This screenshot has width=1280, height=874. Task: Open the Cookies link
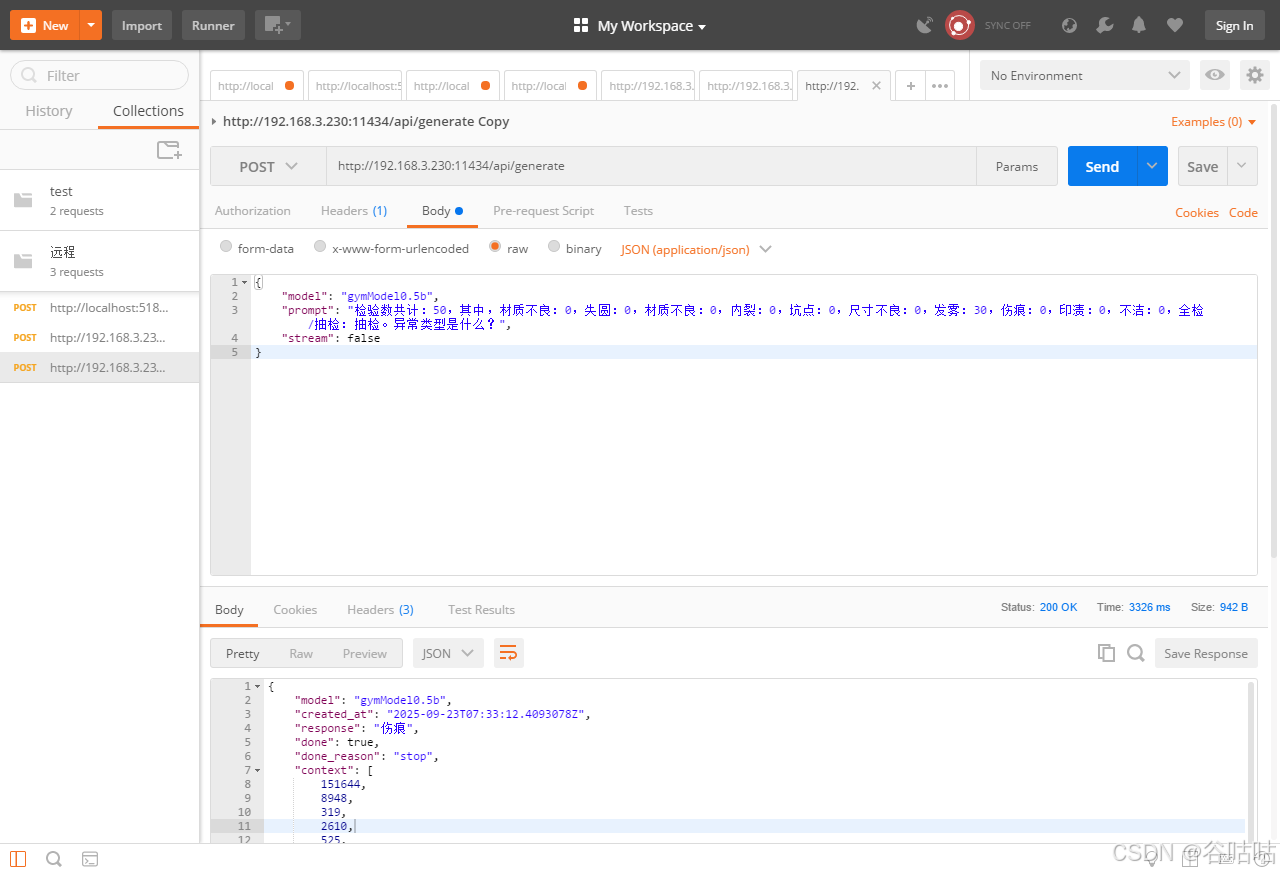tap(1197, 213)
